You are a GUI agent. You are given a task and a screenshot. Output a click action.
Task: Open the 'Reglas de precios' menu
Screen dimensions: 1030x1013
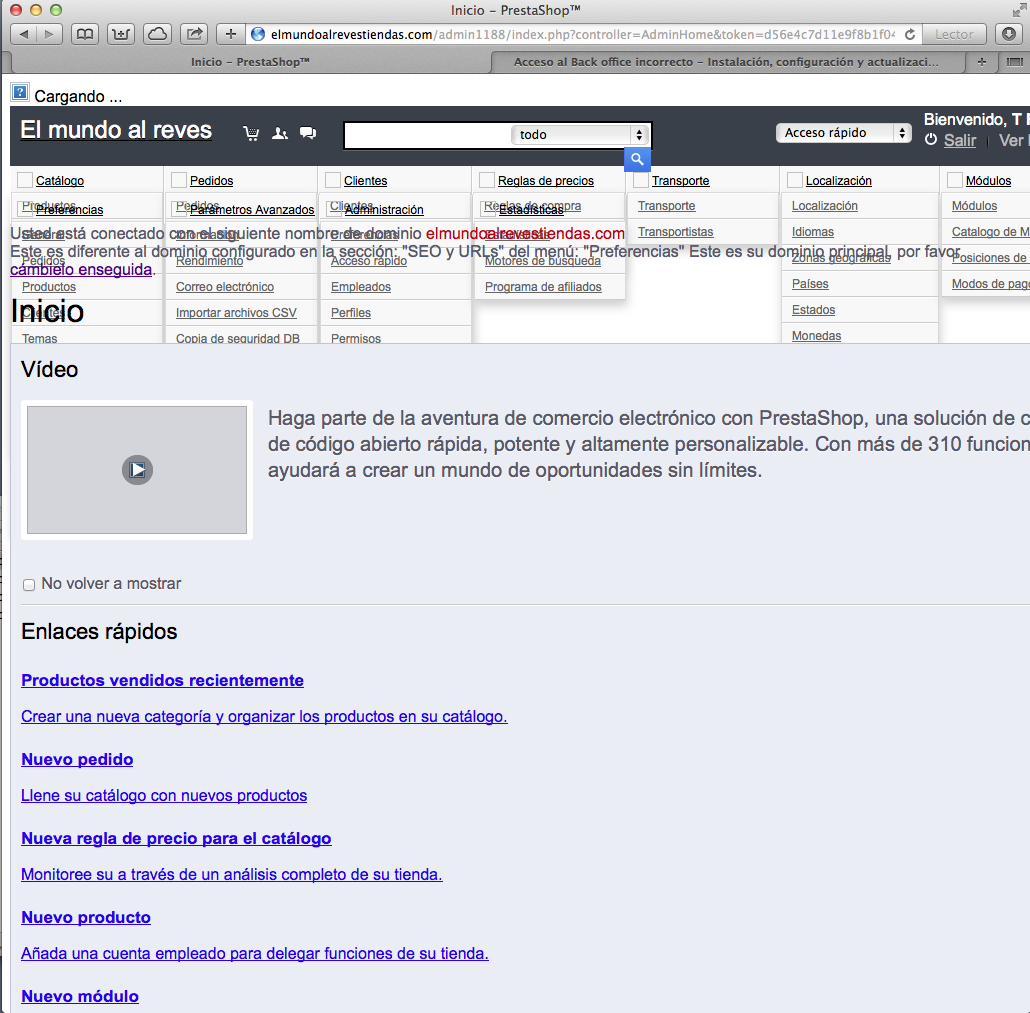546,181
